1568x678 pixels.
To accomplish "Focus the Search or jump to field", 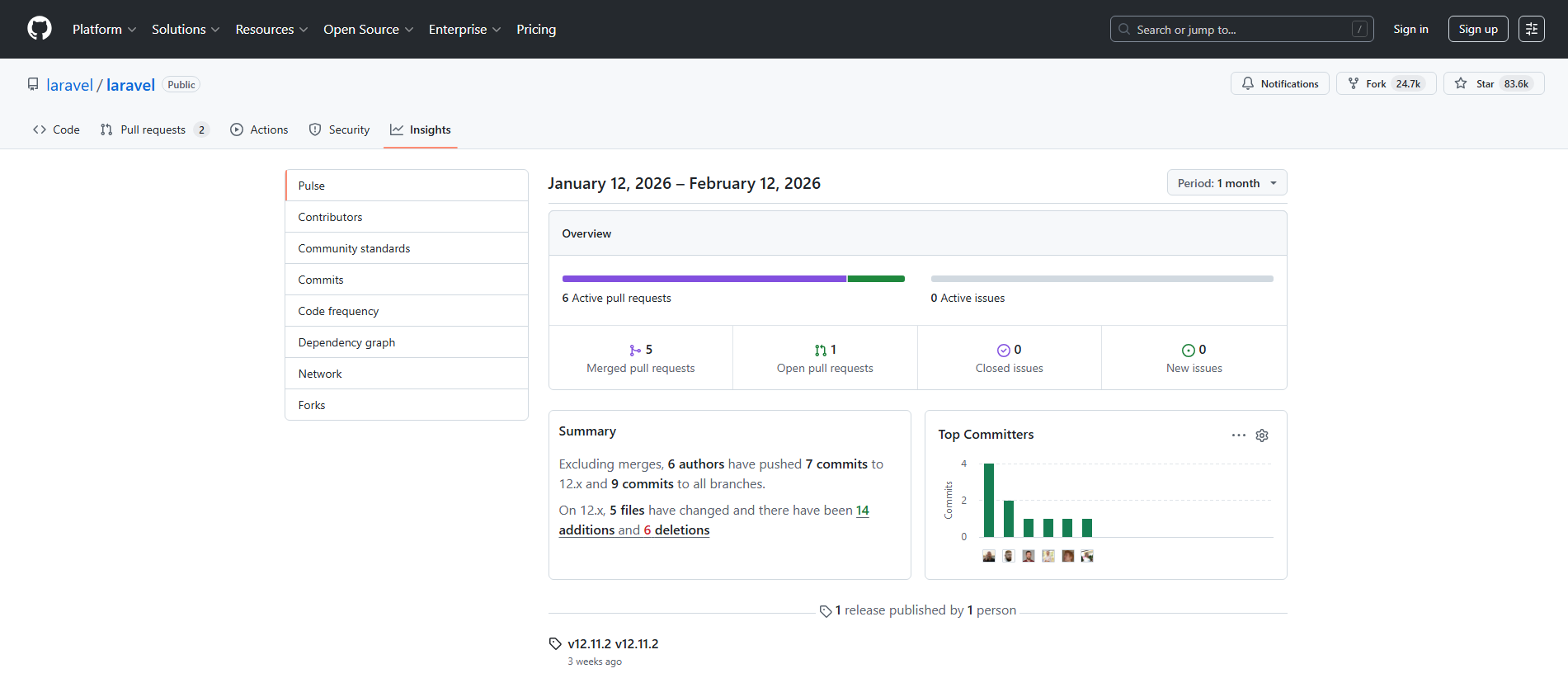I will (x=1241, y=29).
